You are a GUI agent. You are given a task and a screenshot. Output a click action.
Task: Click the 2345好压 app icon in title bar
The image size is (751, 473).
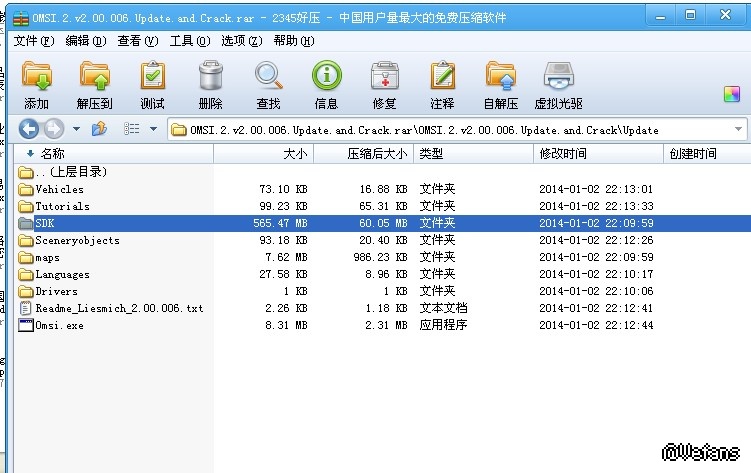(21, 18)
